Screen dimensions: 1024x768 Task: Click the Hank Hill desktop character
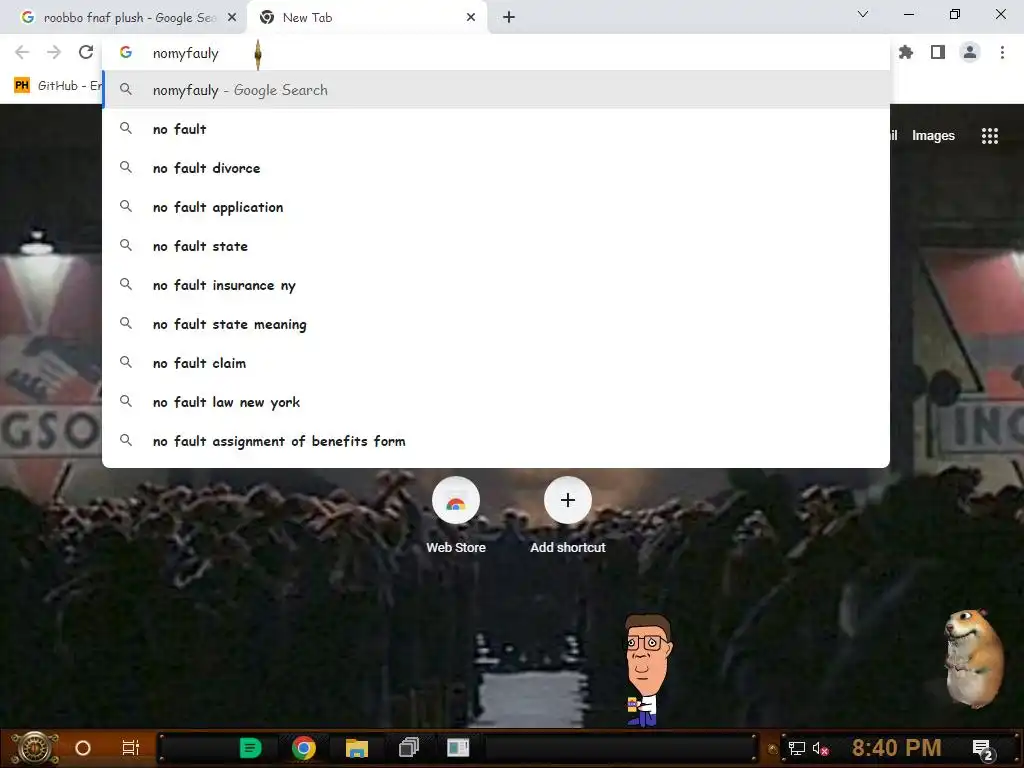[x=646, y=670]
